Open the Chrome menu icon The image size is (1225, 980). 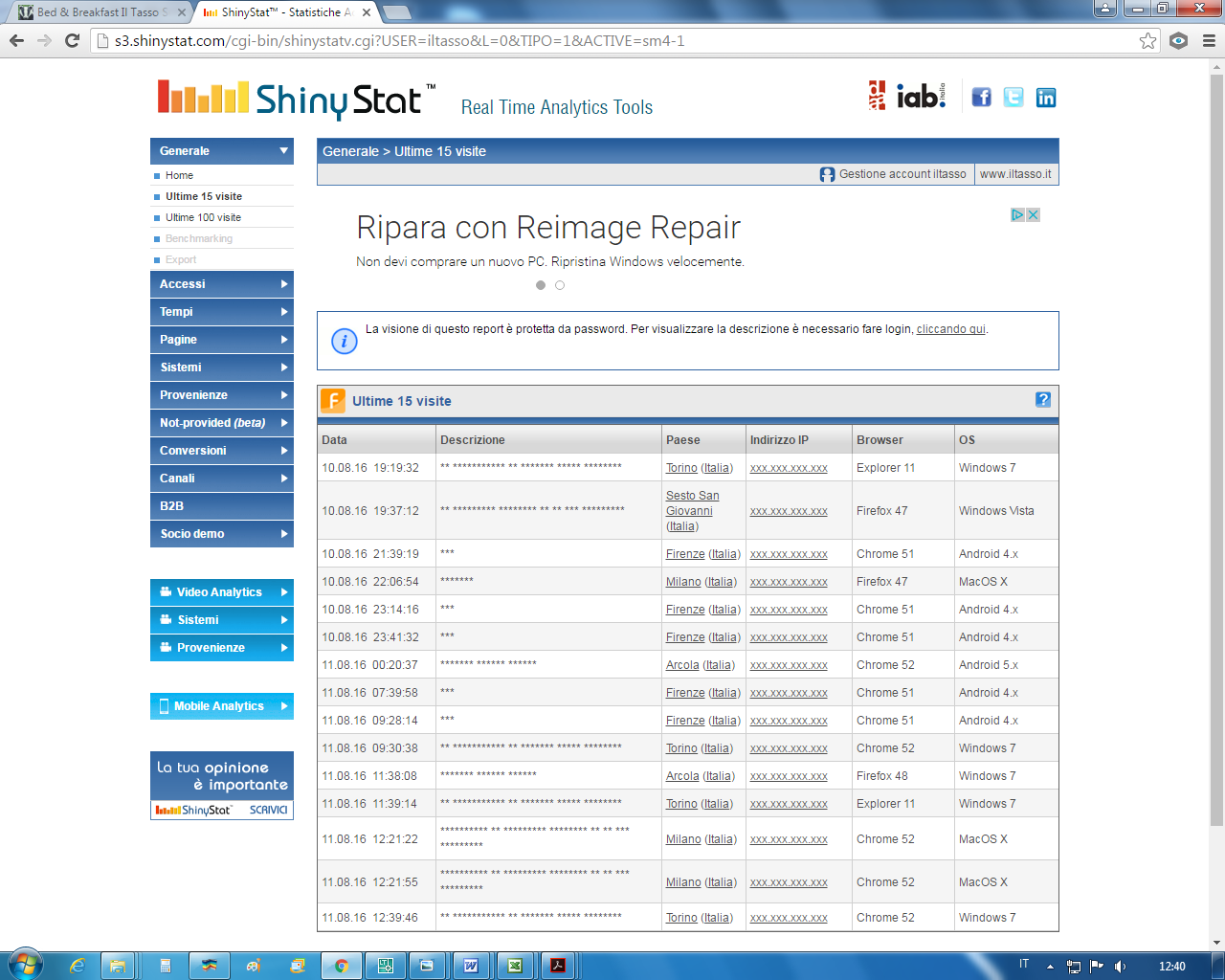pyautogui.click(x=1209, y=40)
